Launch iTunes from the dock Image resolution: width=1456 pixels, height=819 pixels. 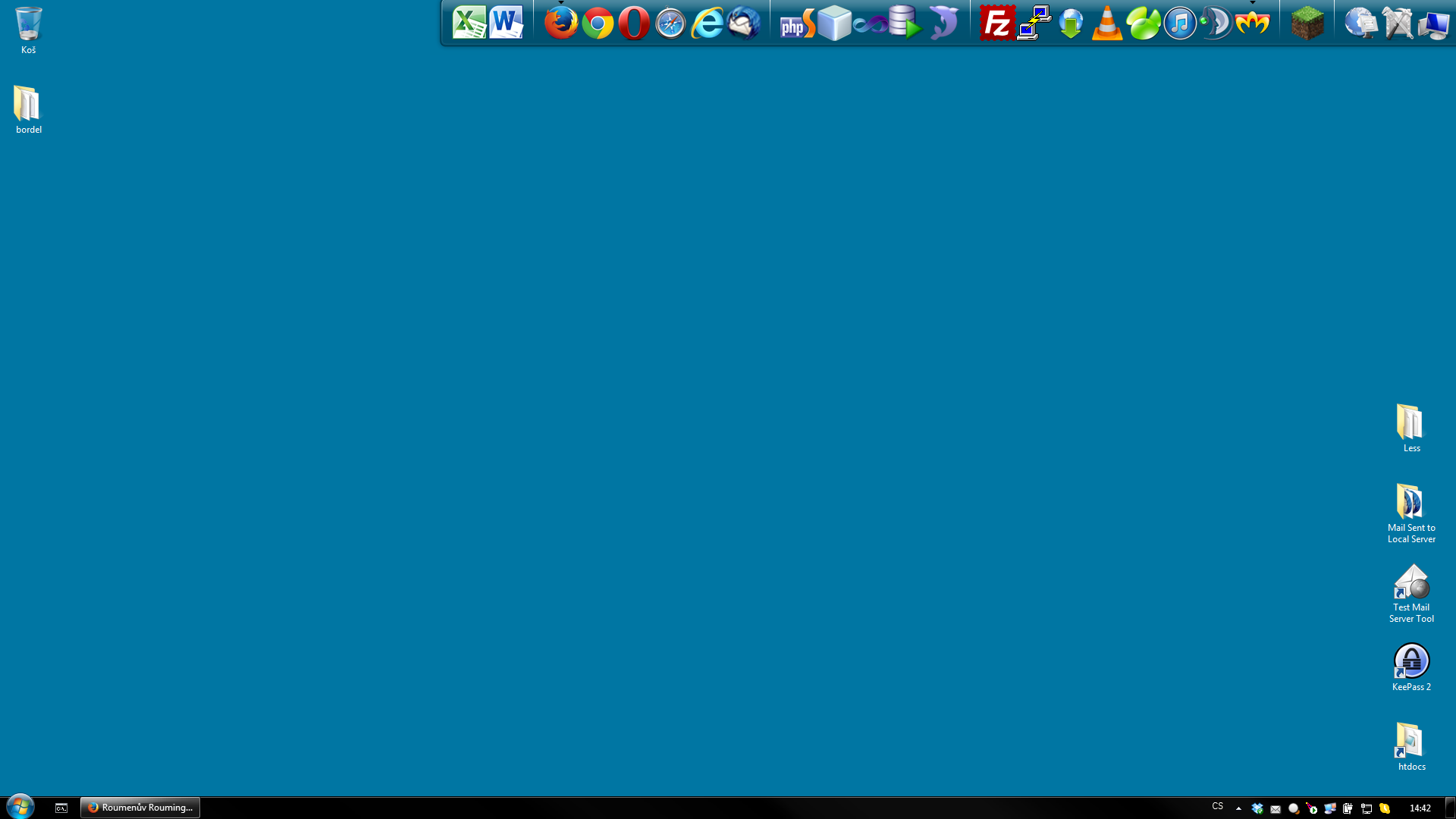pyautogui.click(x=1180, y=23)
